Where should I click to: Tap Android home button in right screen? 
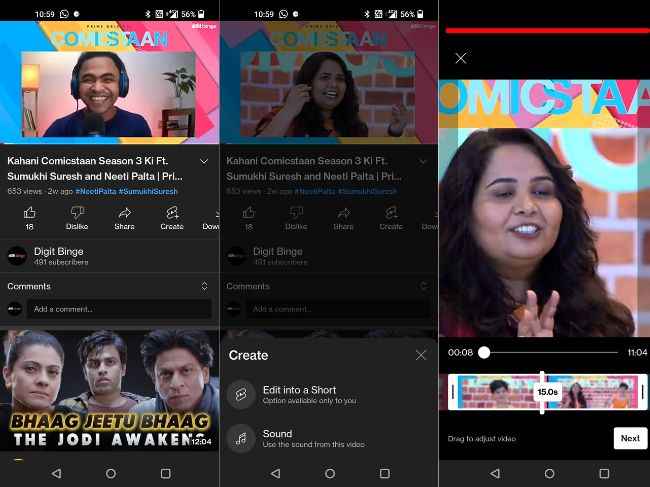coord(549,473)
